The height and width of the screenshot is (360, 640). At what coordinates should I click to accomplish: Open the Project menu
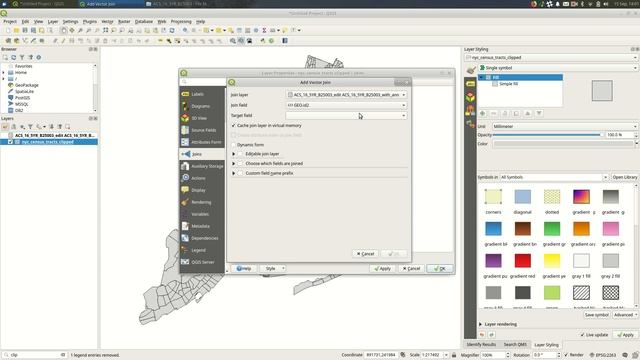10,21
